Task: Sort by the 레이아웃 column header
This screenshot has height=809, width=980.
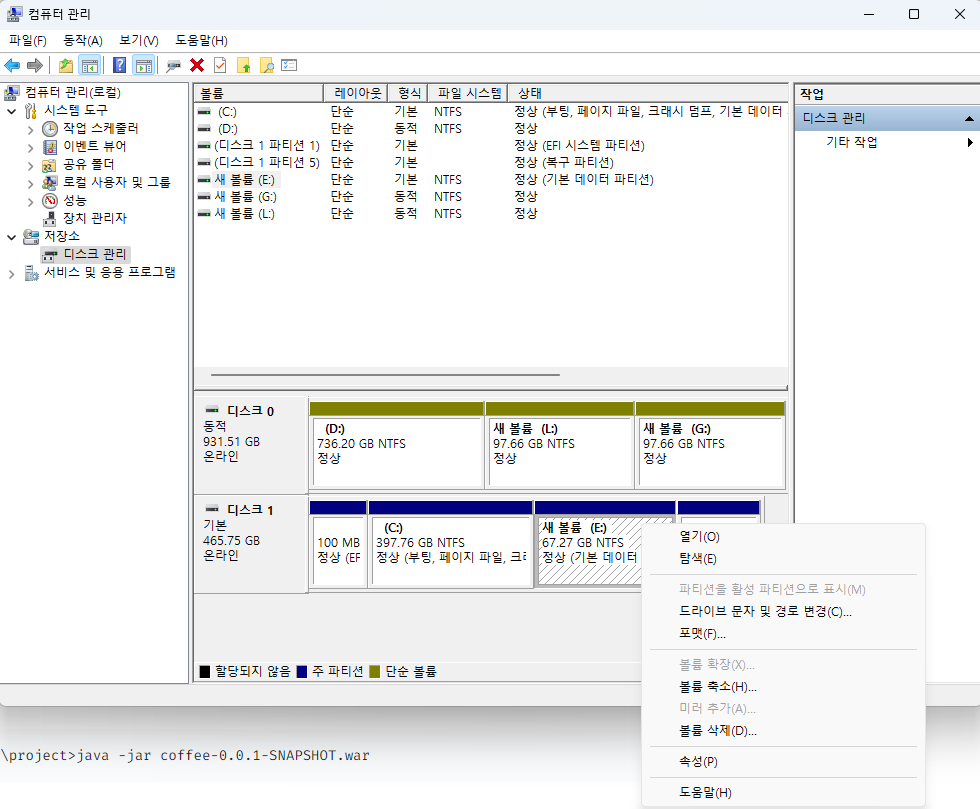Action: pos(356,93)
